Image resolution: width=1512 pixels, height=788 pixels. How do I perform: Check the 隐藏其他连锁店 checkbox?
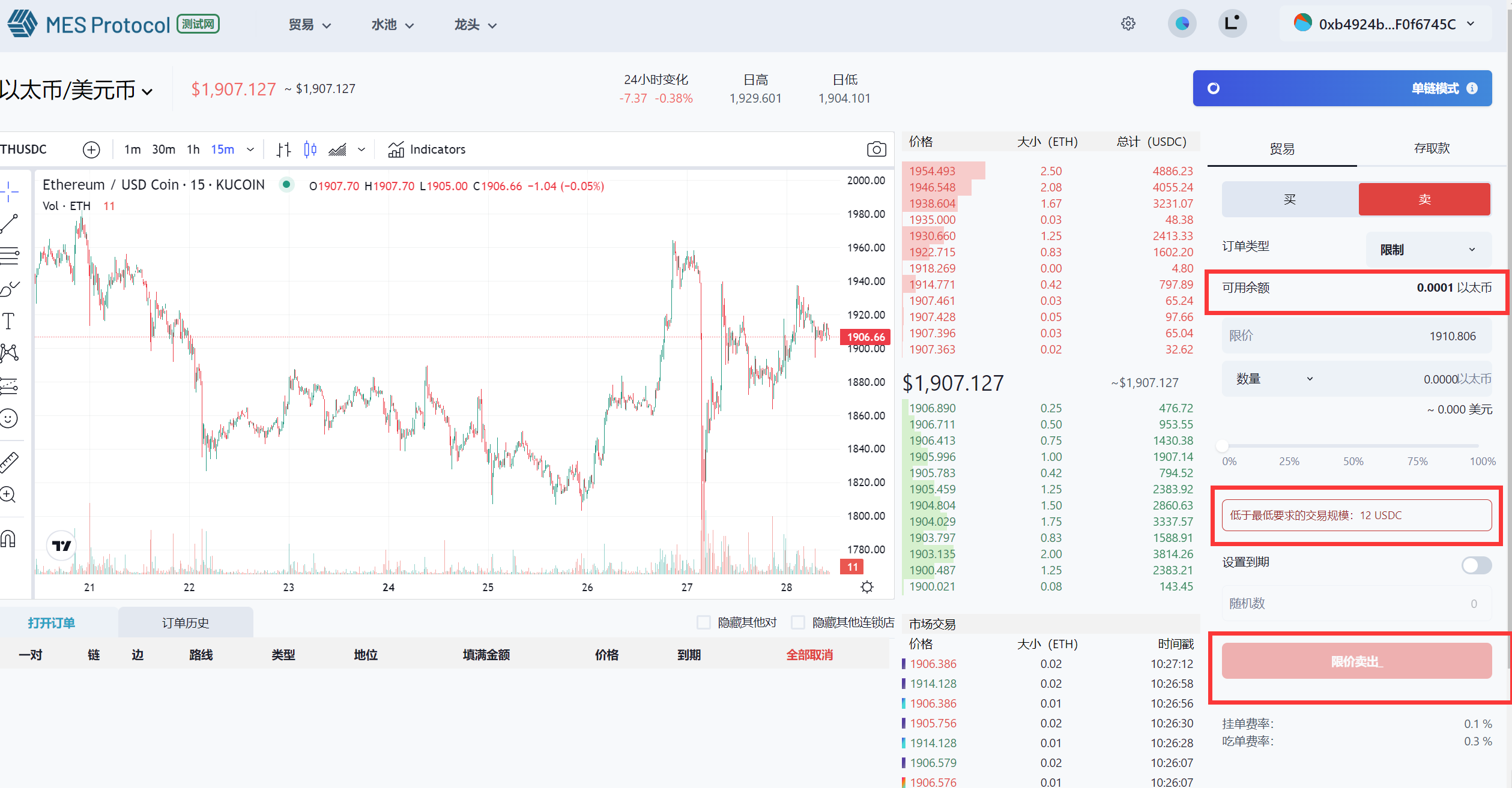798,622
